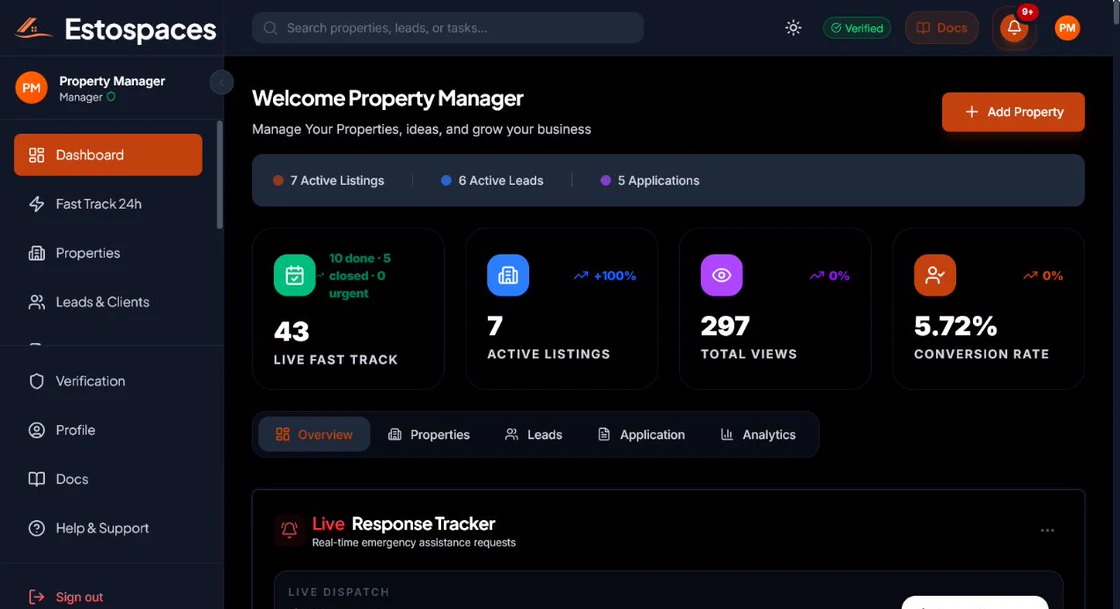Click the search magnifier icon
Screen dimensions: 1120x609
270,28
